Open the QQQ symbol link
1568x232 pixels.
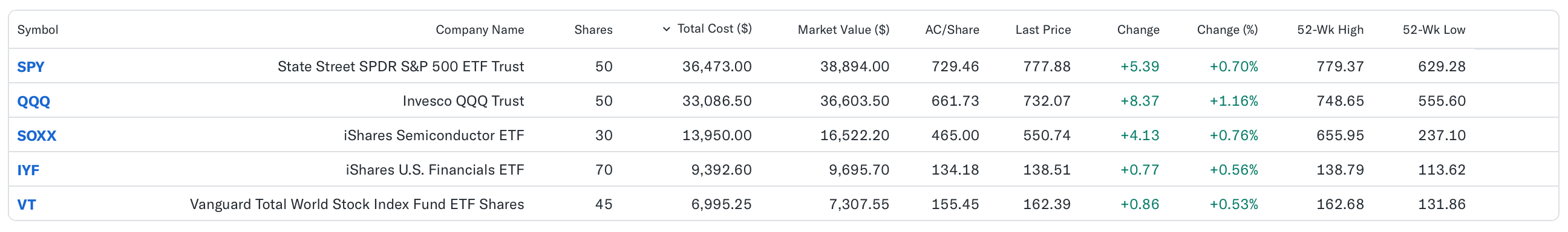[x=33, y=101]
